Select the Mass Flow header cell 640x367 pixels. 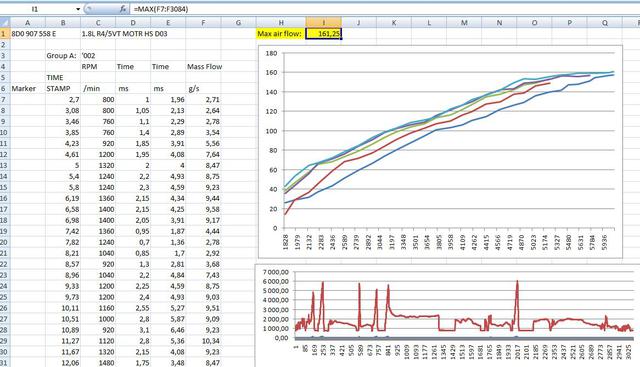(x=203, y=67)
